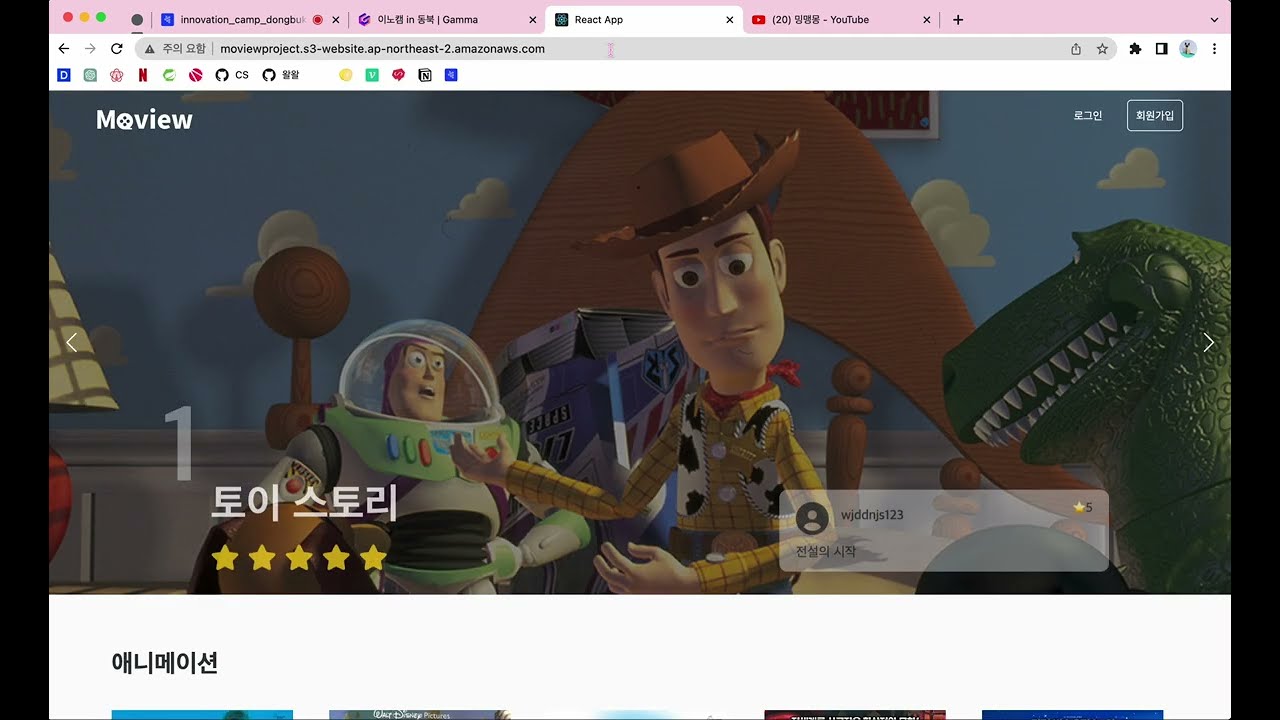Click the five-star rating under 토이 스토리
Screen dimensions: 1280x720
tap(299, 558)
